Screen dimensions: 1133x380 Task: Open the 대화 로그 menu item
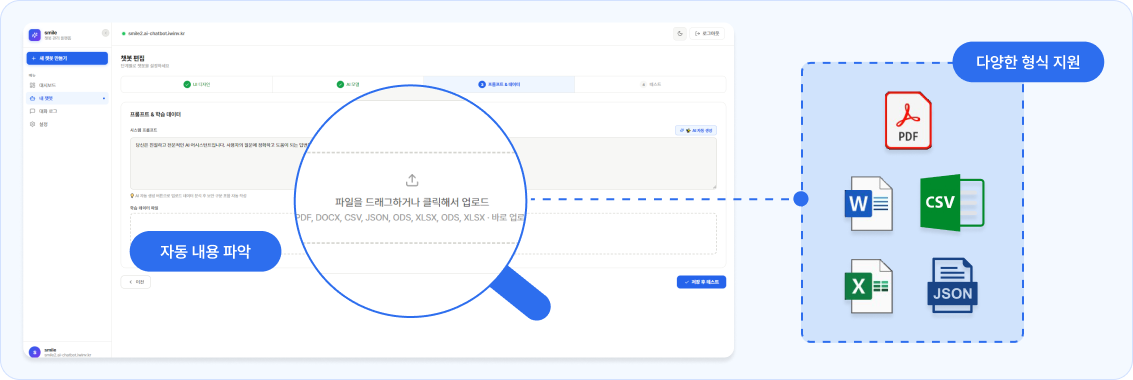[67, 111]
